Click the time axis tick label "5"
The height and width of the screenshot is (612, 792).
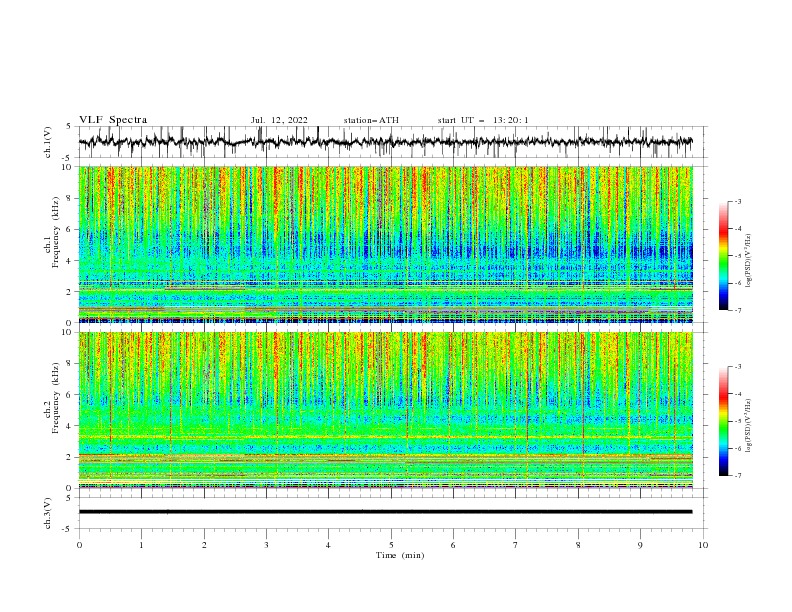pos(391,545)
